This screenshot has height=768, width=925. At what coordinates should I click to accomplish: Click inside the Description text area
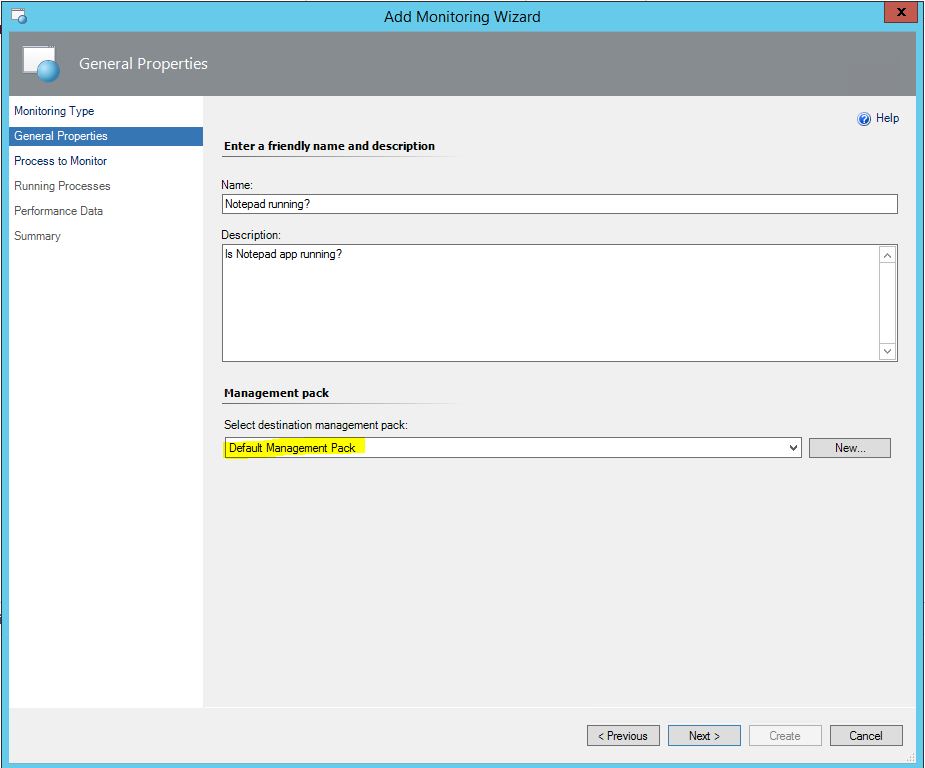point(550,302)
